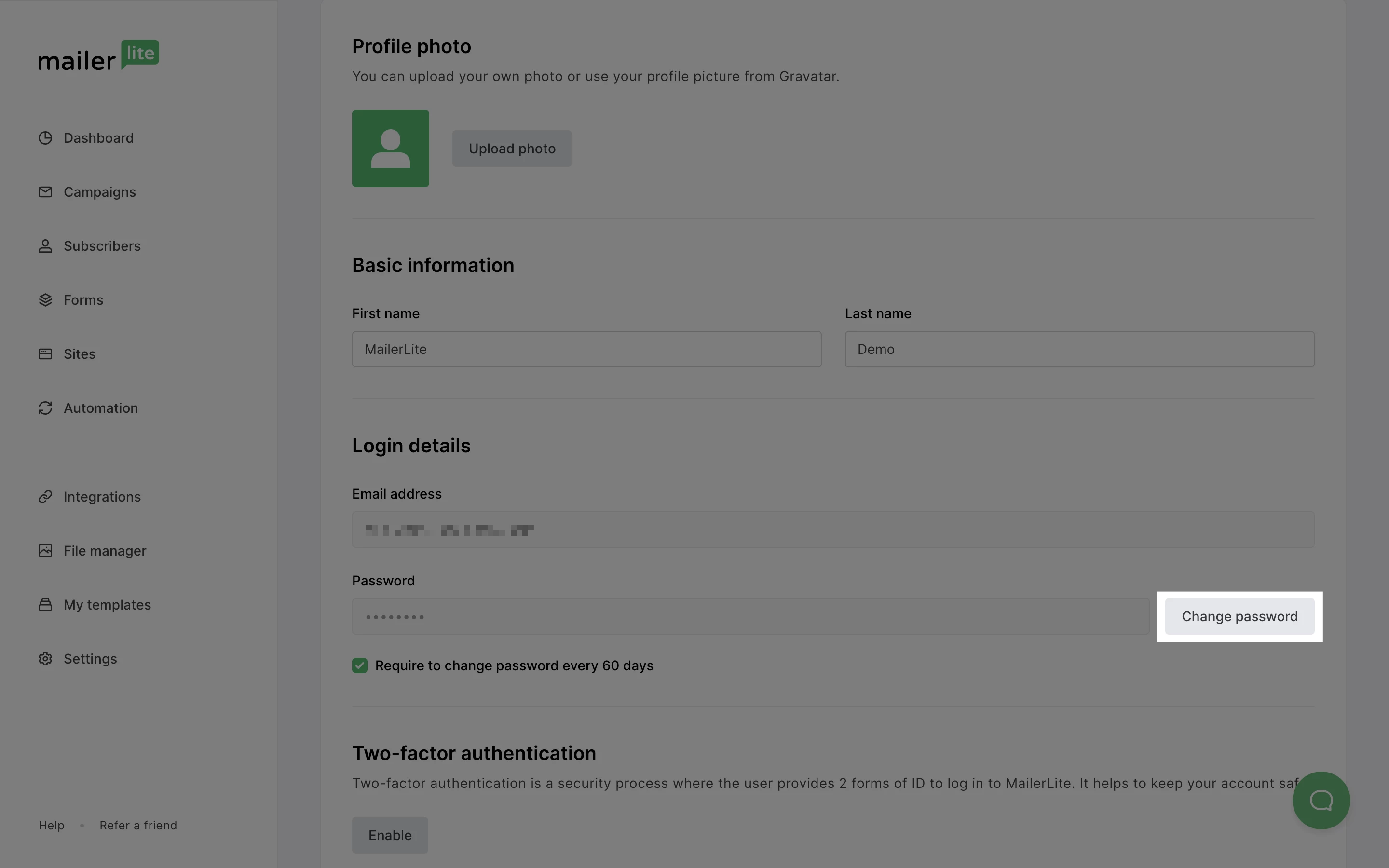Click the Campaigns envelope icon
Image resolution: width=1389 pixels, height=868 pixels.
click(45, 192)
